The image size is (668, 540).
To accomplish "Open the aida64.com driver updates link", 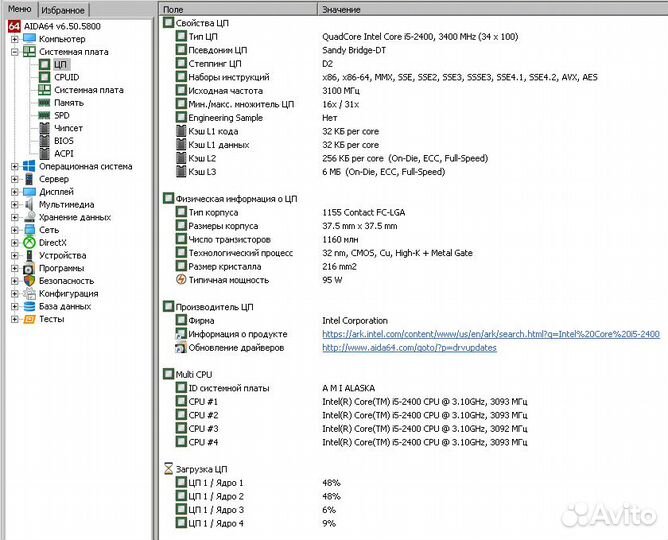I will [x=409, y=348].
